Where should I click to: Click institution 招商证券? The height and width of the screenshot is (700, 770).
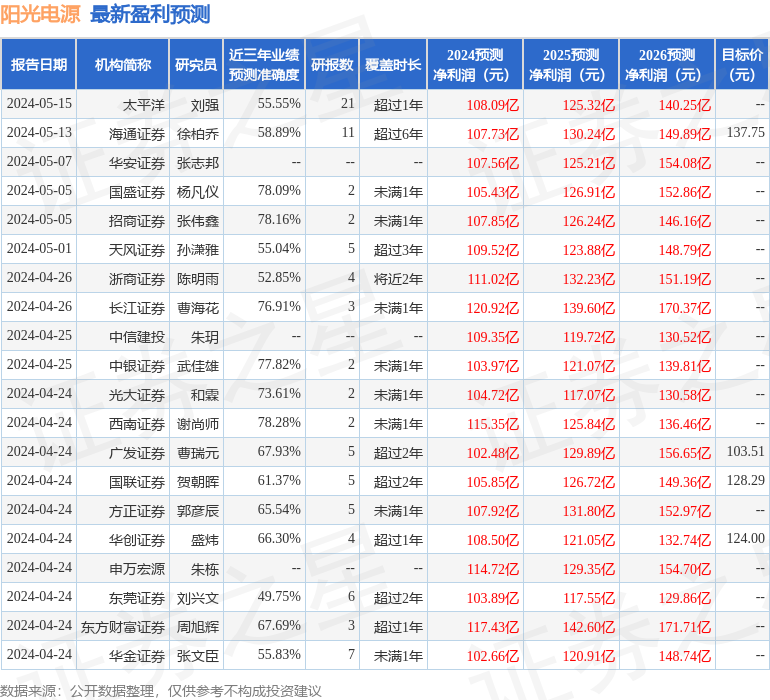pyautogui.click(x=137, y=221)
